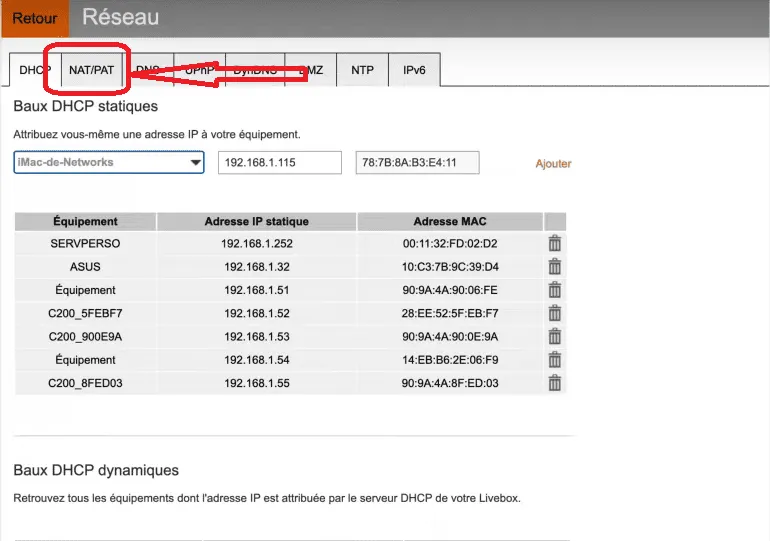
Task: Click MAC address 90:9A:4A:8F:ED:03
Action: coord(450,383)
